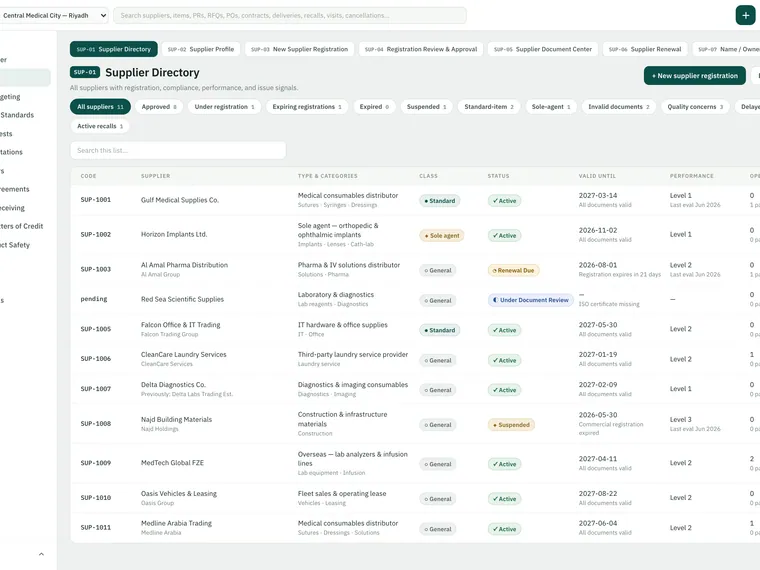Filter by Under registration
This screenshot has height=570, width=760.
[x=224, y=107]
